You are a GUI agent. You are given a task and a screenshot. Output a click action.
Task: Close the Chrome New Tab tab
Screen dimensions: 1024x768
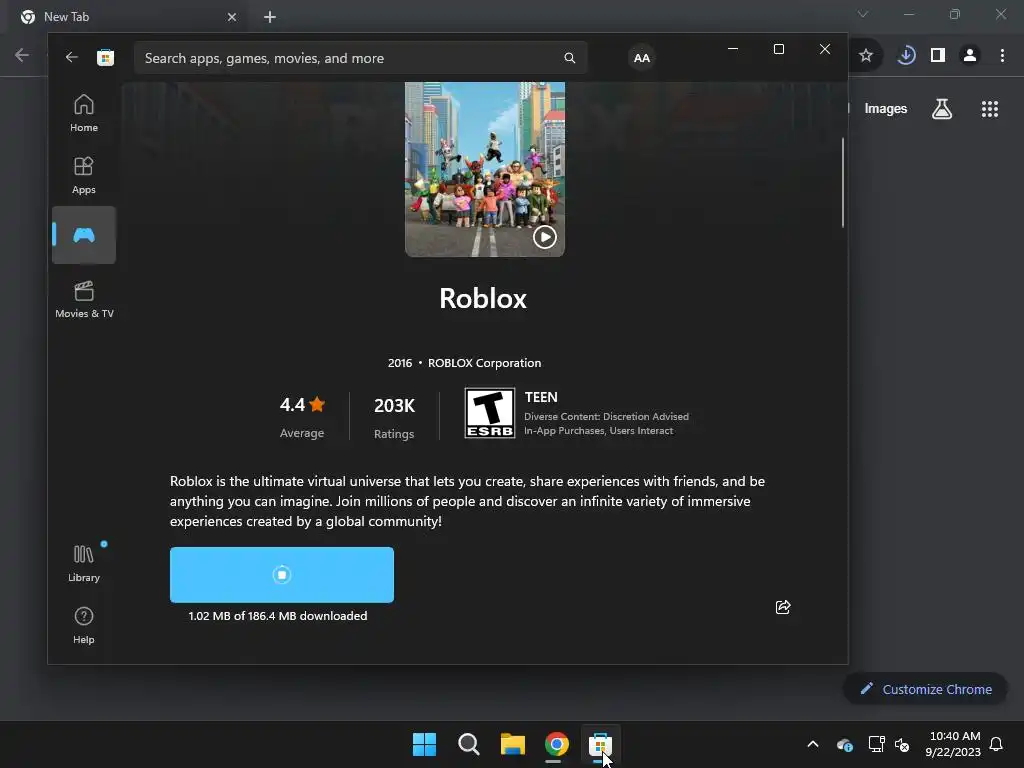coord(232,17)
